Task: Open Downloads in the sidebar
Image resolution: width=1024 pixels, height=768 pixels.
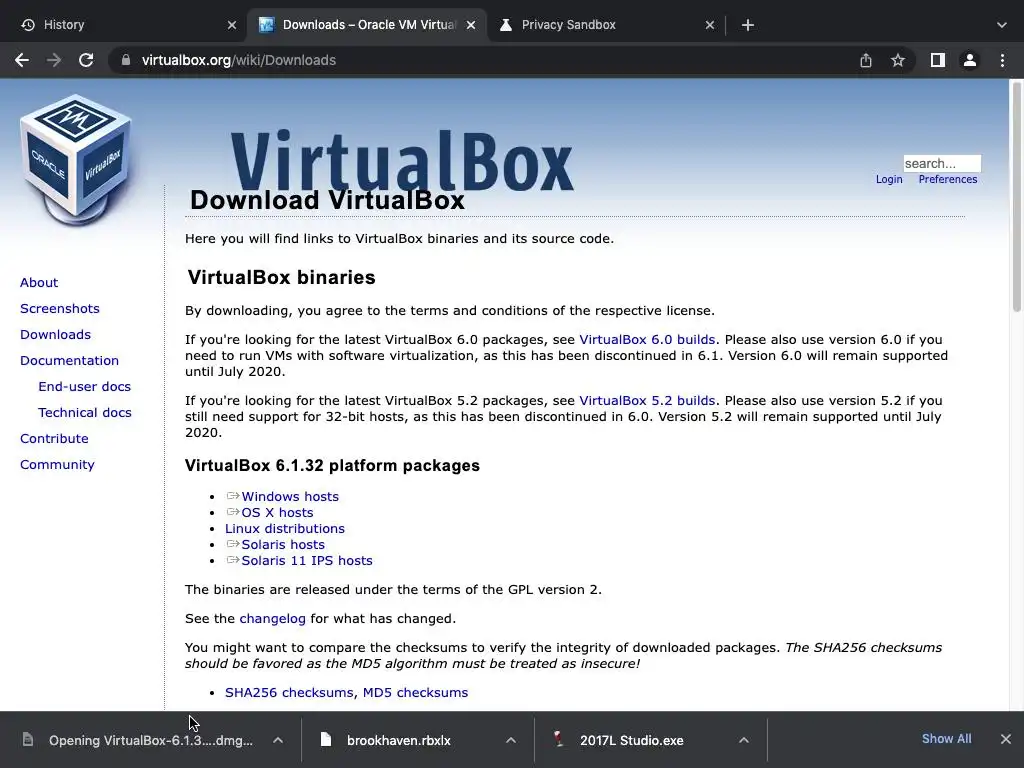Action: [x=55, y=335]
